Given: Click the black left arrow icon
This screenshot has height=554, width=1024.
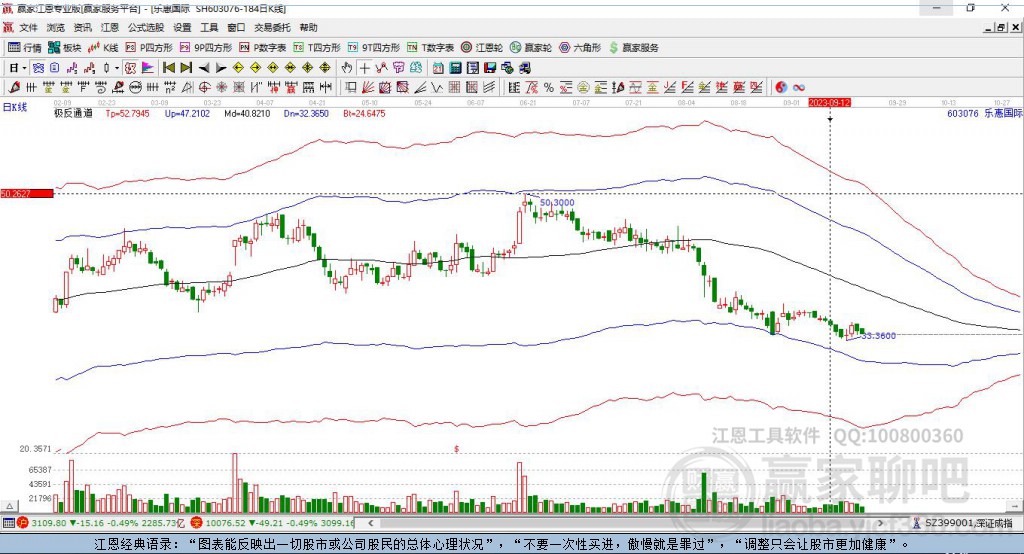Looking at the screenshot, I should coord(204,68).
